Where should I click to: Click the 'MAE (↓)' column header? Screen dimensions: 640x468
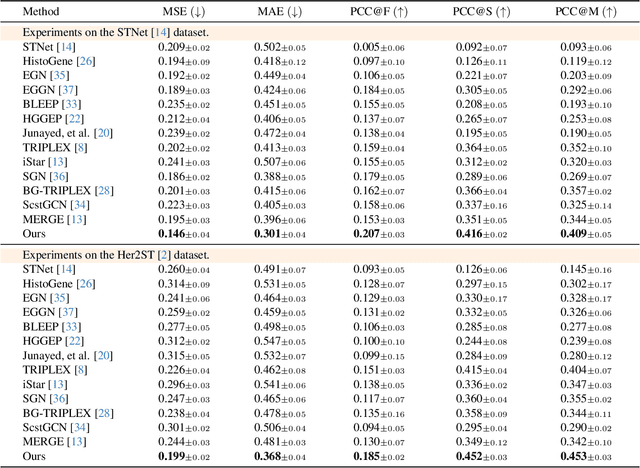coord(280,11)
